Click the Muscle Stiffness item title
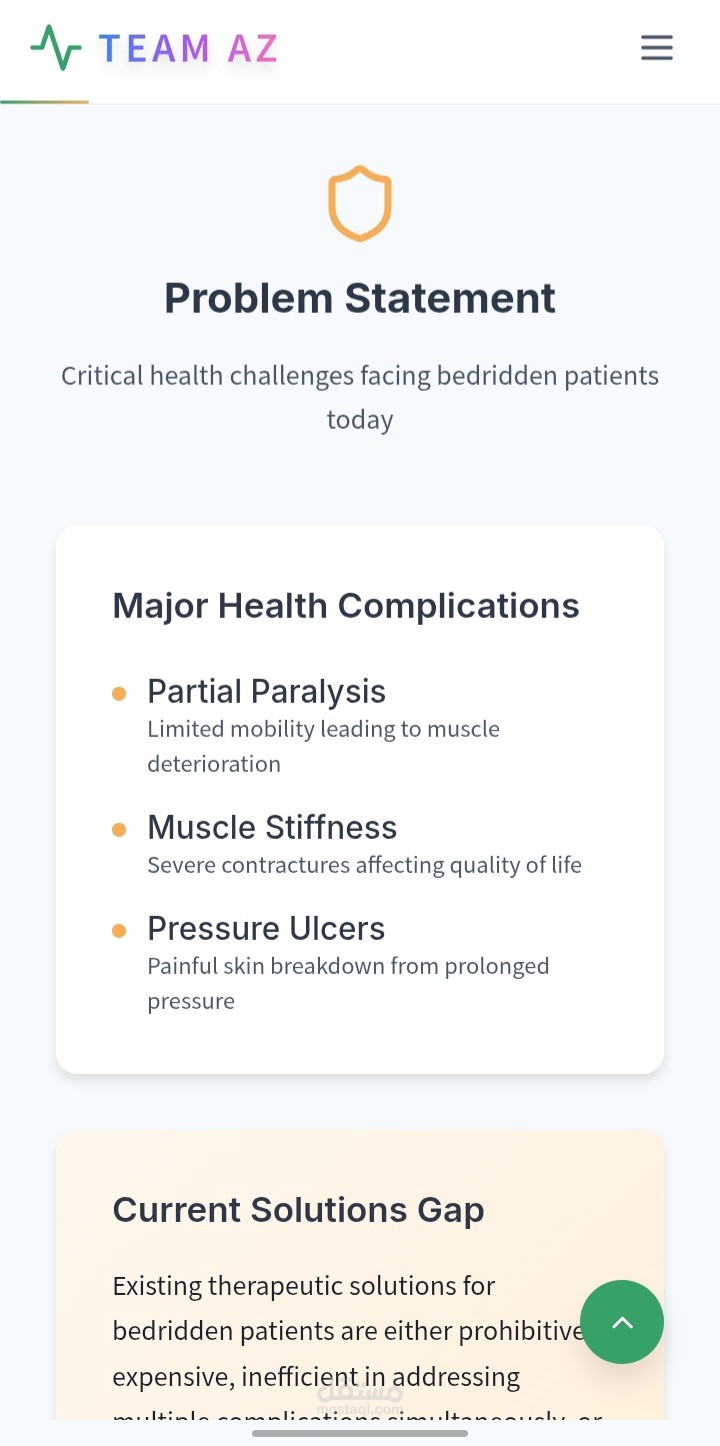 [272, 827]
